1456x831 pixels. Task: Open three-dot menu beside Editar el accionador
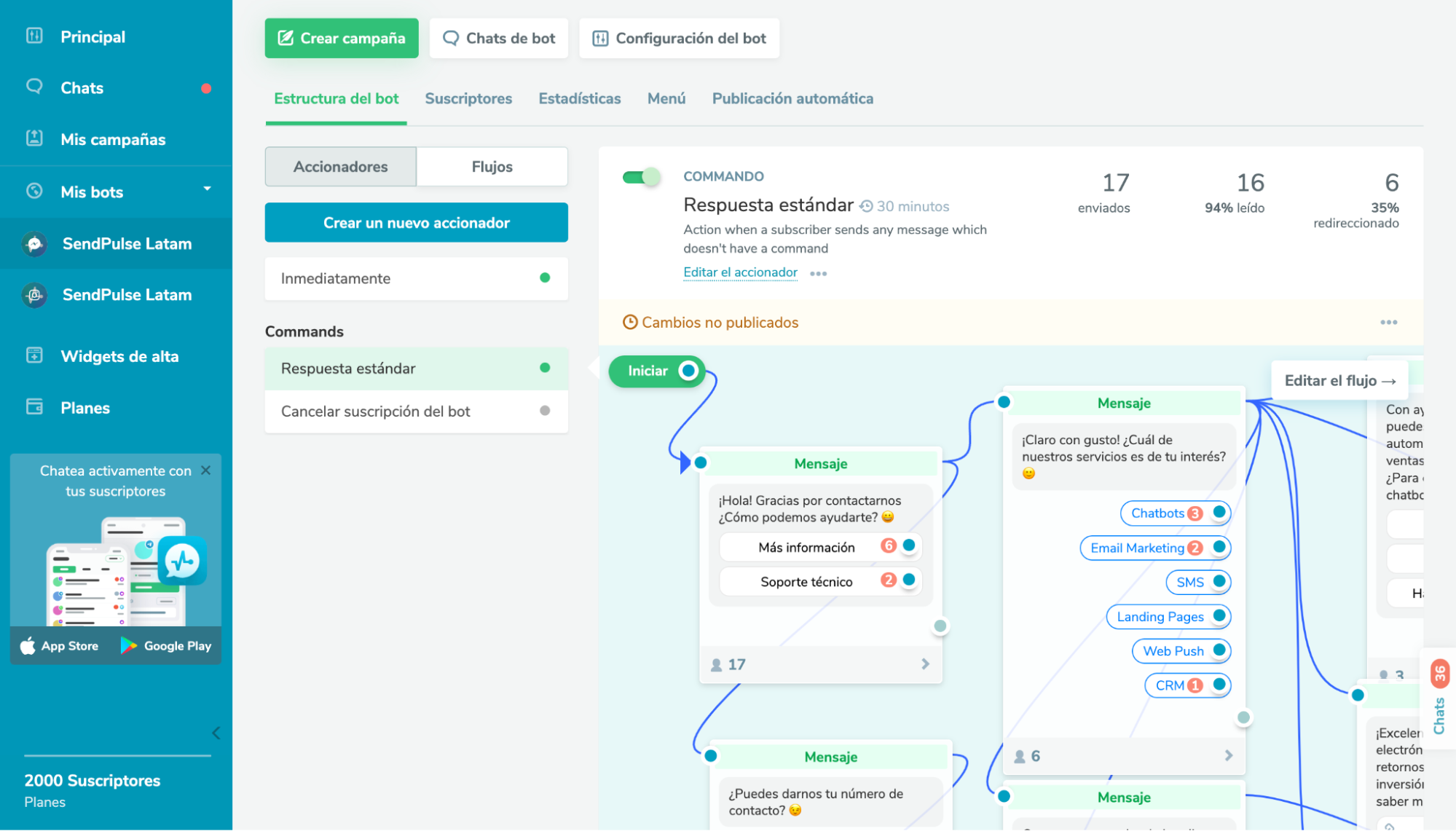point(818,274)
